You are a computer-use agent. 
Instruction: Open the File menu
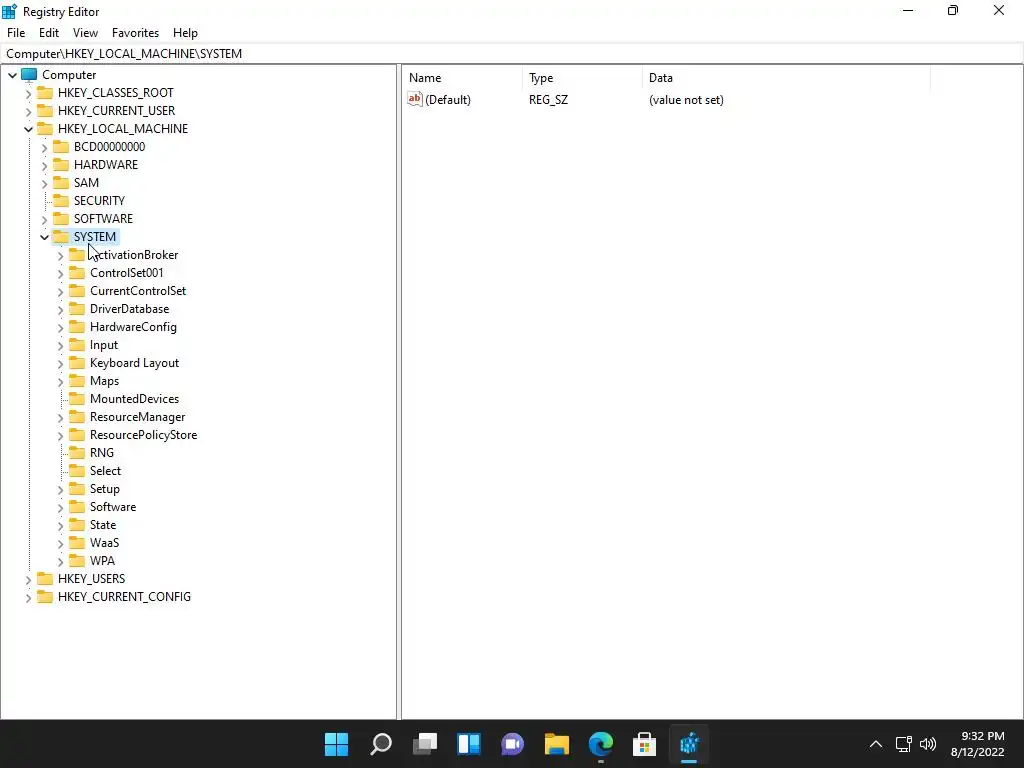coord(16,33)
